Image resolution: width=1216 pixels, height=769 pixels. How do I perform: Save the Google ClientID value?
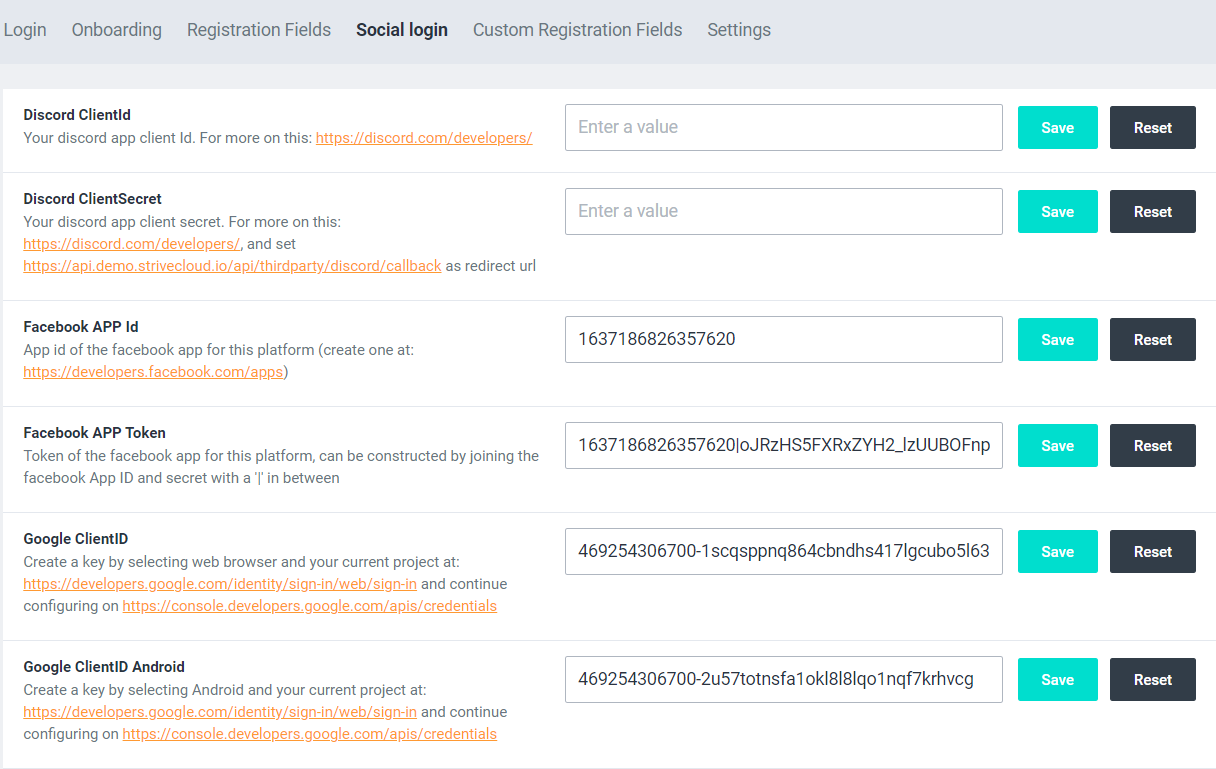1057,552
